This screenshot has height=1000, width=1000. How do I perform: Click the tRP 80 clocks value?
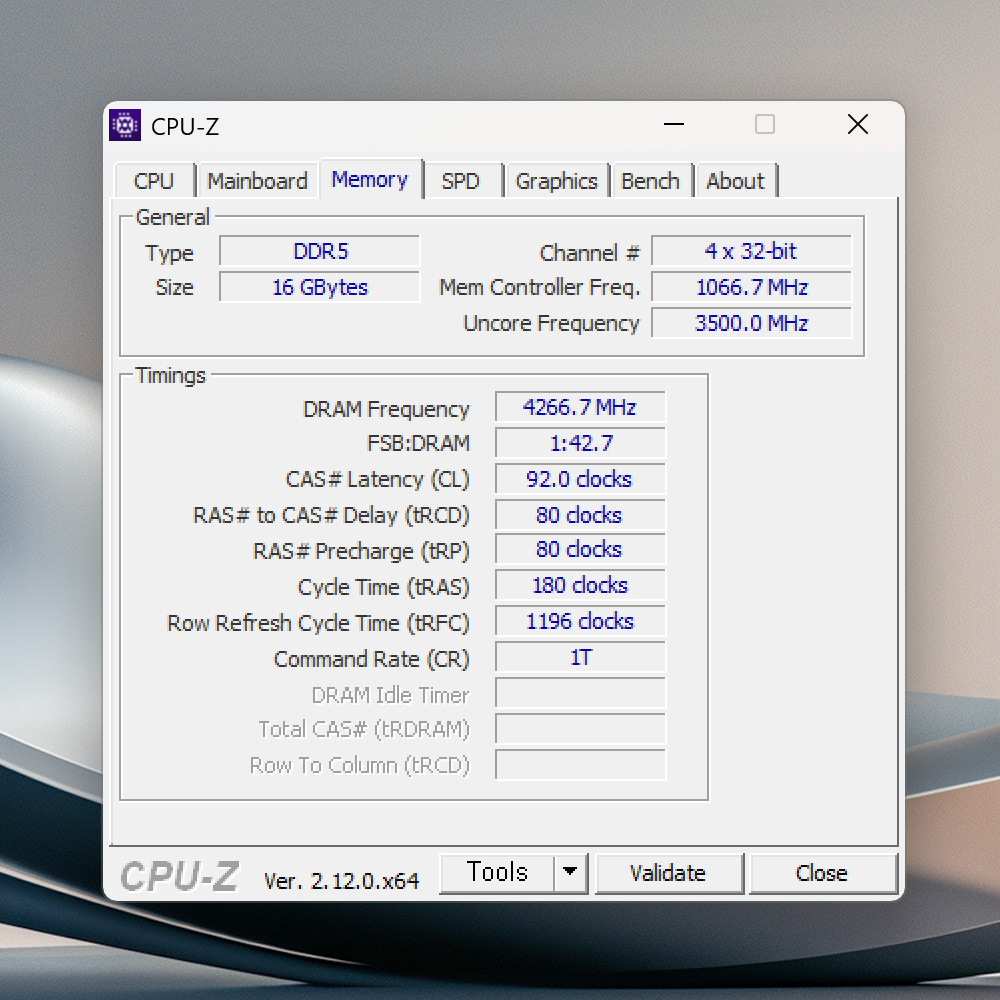coord(580,549)
